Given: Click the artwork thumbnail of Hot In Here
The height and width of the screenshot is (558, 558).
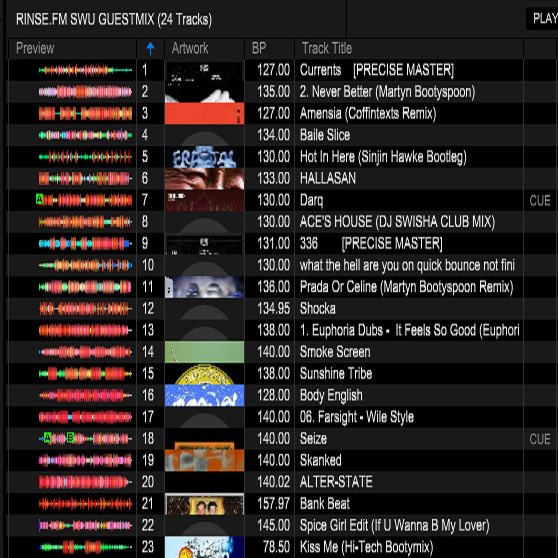Looking at the screenshot, I should 205,157.
